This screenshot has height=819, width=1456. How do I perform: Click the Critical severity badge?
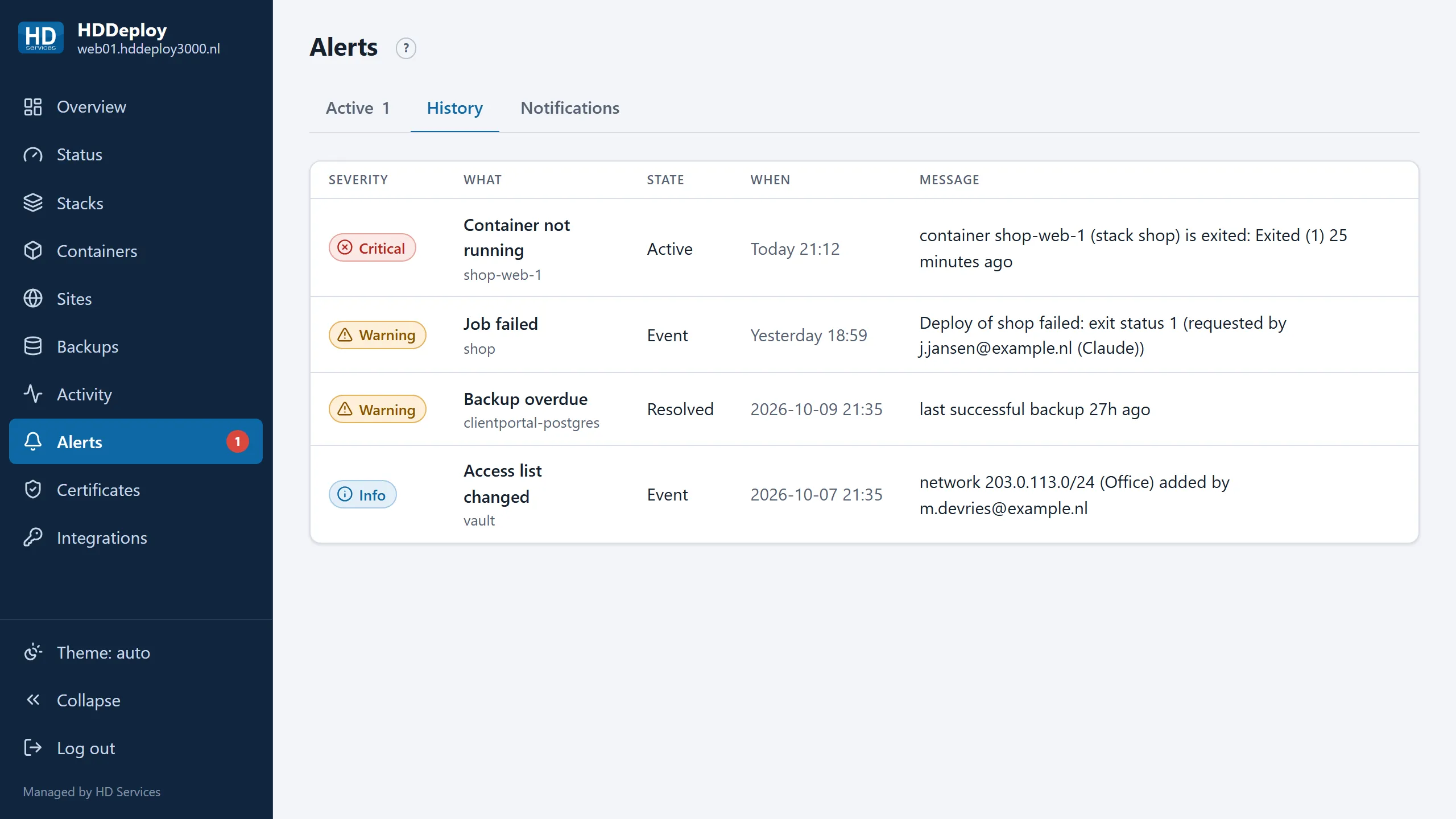[x=373, y=248]
